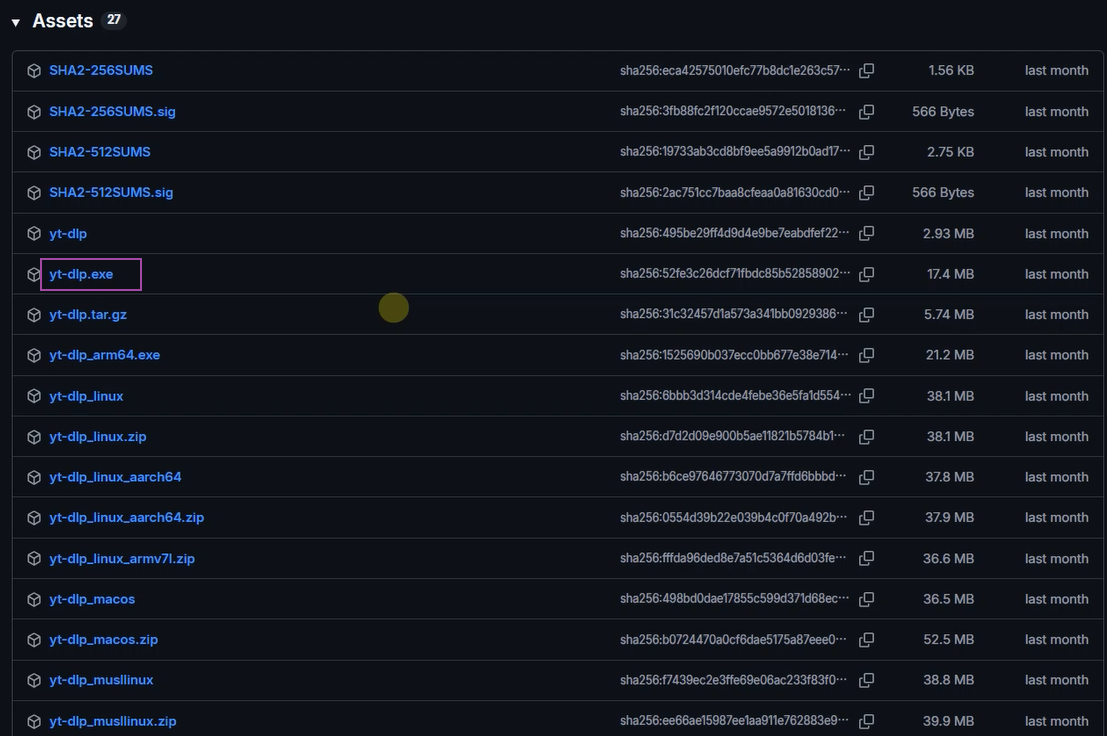Click the package icon beside SHA2-256SUMS

point(34,71)
